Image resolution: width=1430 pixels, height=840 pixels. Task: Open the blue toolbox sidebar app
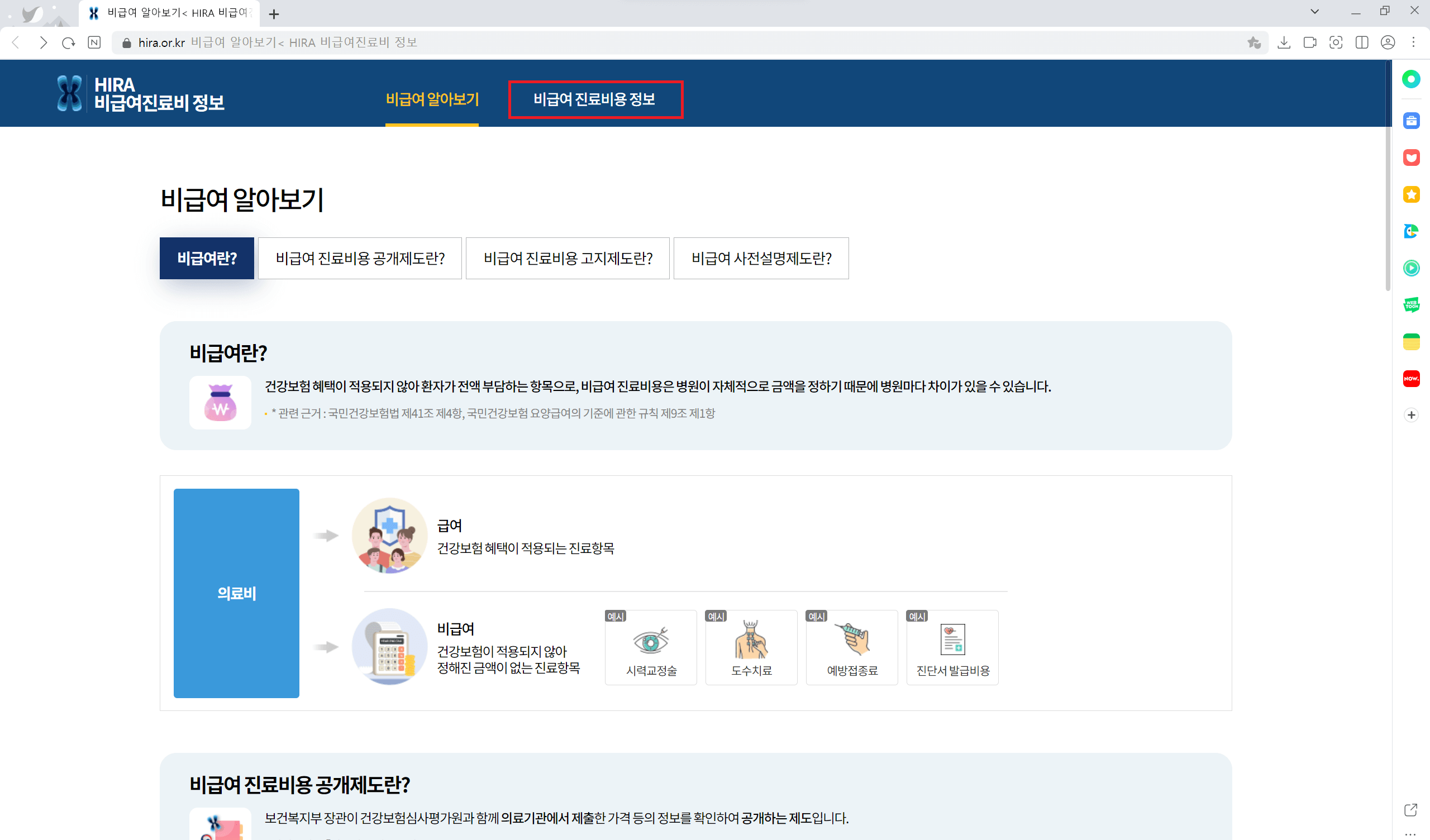(1411, 121)
